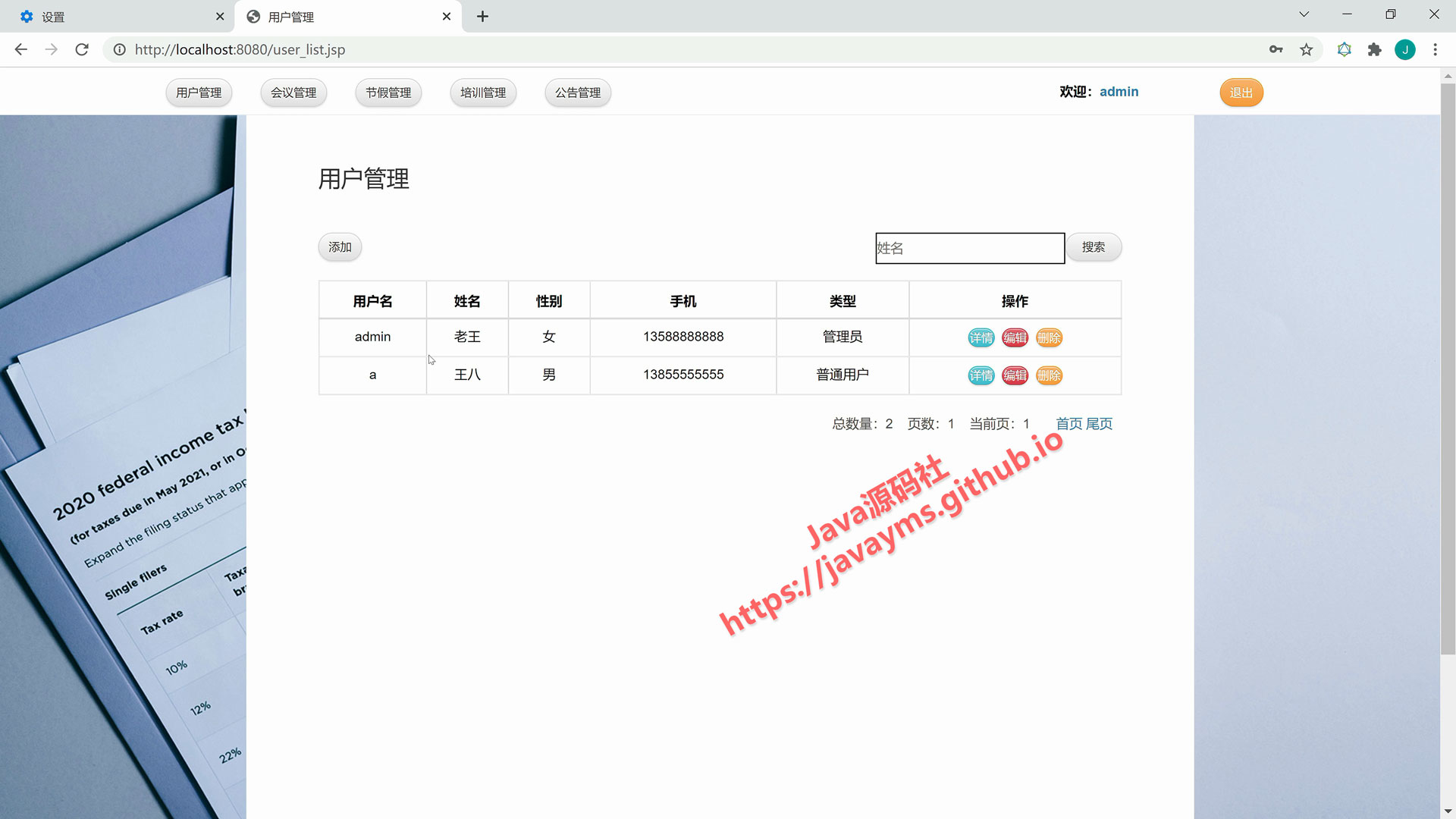Click the address bar URL
This screenshot has height=819, width=1456.
tap(240, 49)
